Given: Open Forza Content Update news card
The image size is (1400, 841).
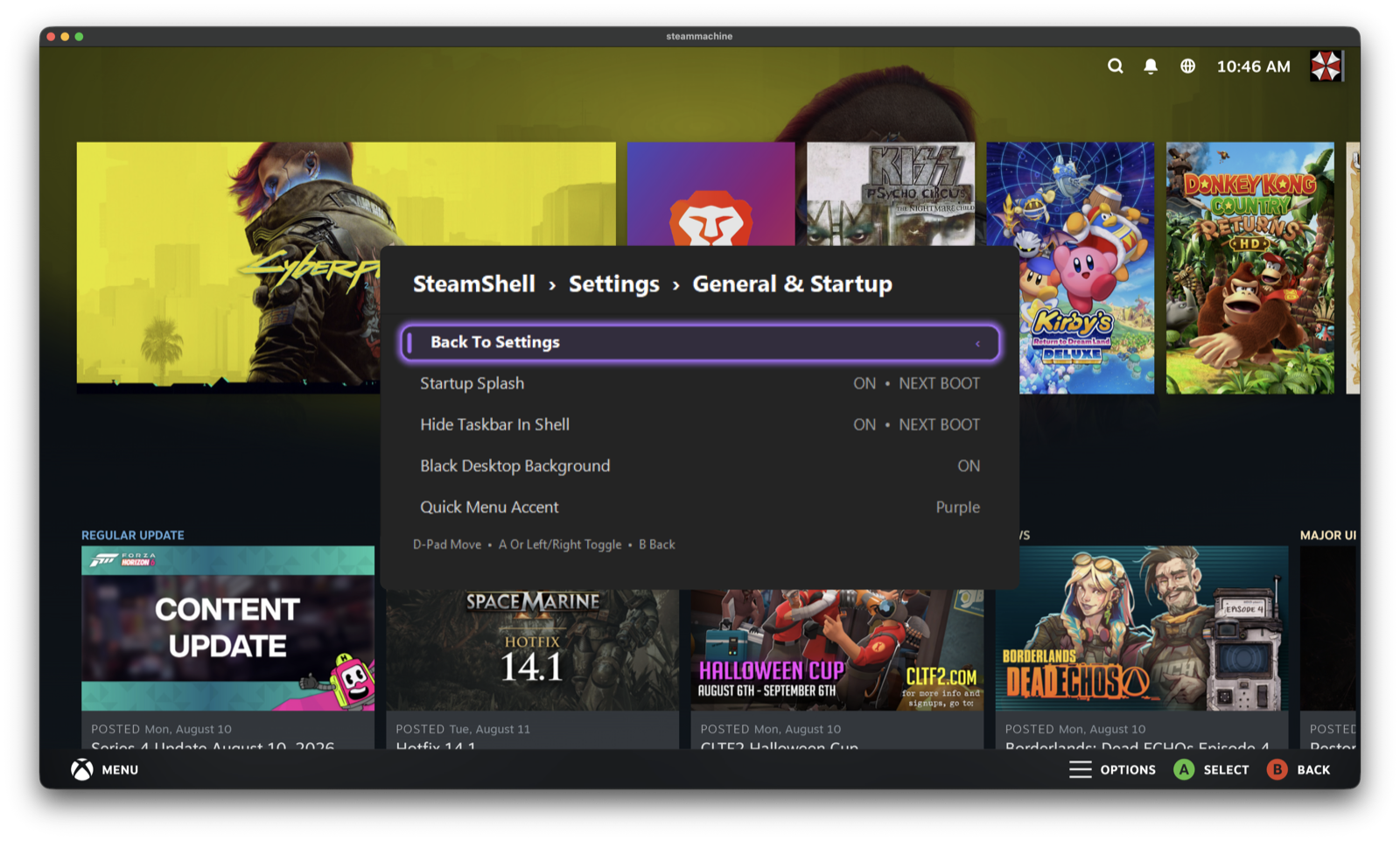Looking at the screenshot, I should tap(227, 647).
